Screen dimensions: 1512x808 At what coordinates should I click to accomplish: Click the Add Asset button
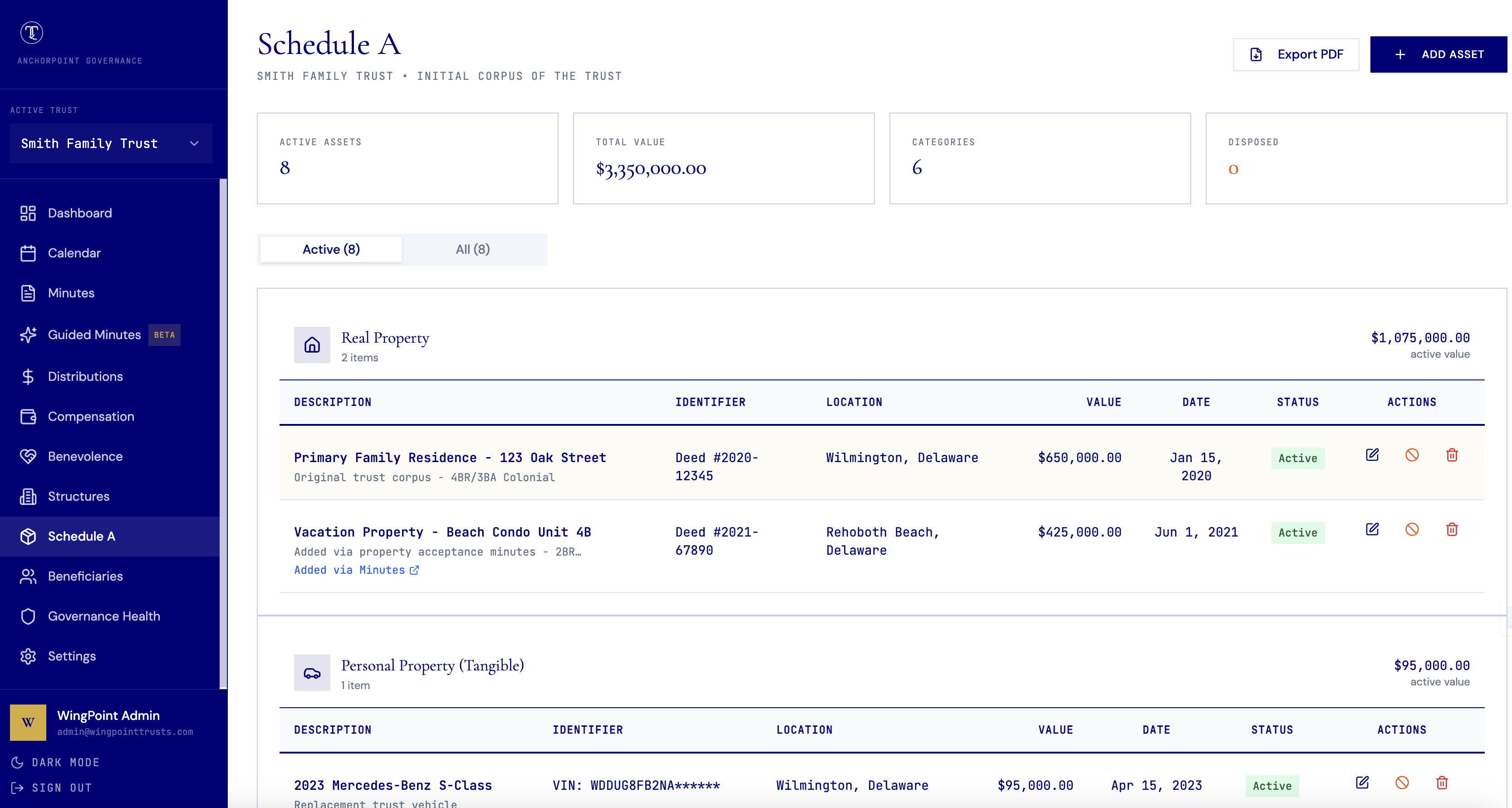[1438, 54]
